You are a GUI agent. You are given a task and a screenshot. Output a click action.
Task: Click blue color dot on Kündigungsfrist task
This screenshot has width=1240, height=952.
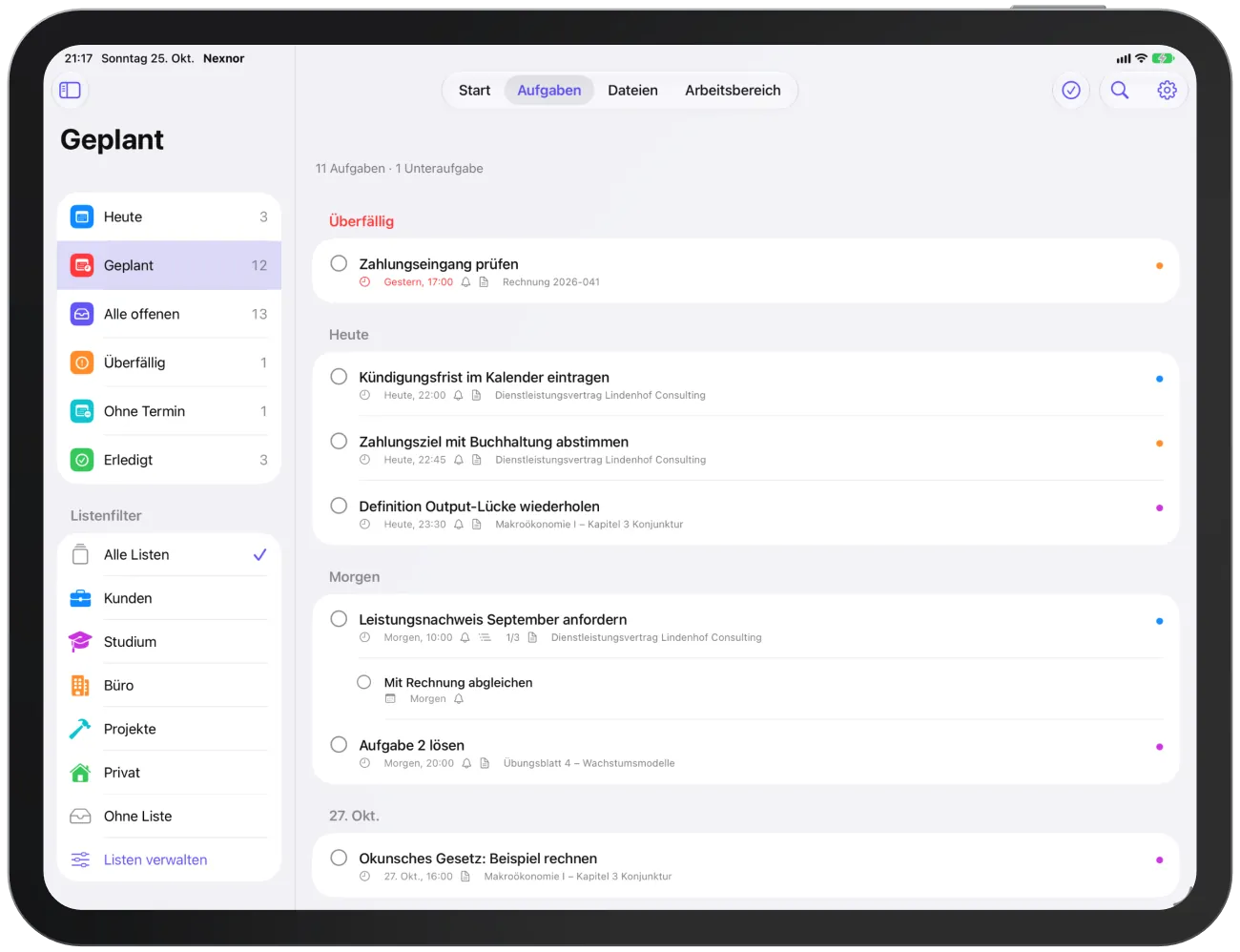[x=1159, y=379]
